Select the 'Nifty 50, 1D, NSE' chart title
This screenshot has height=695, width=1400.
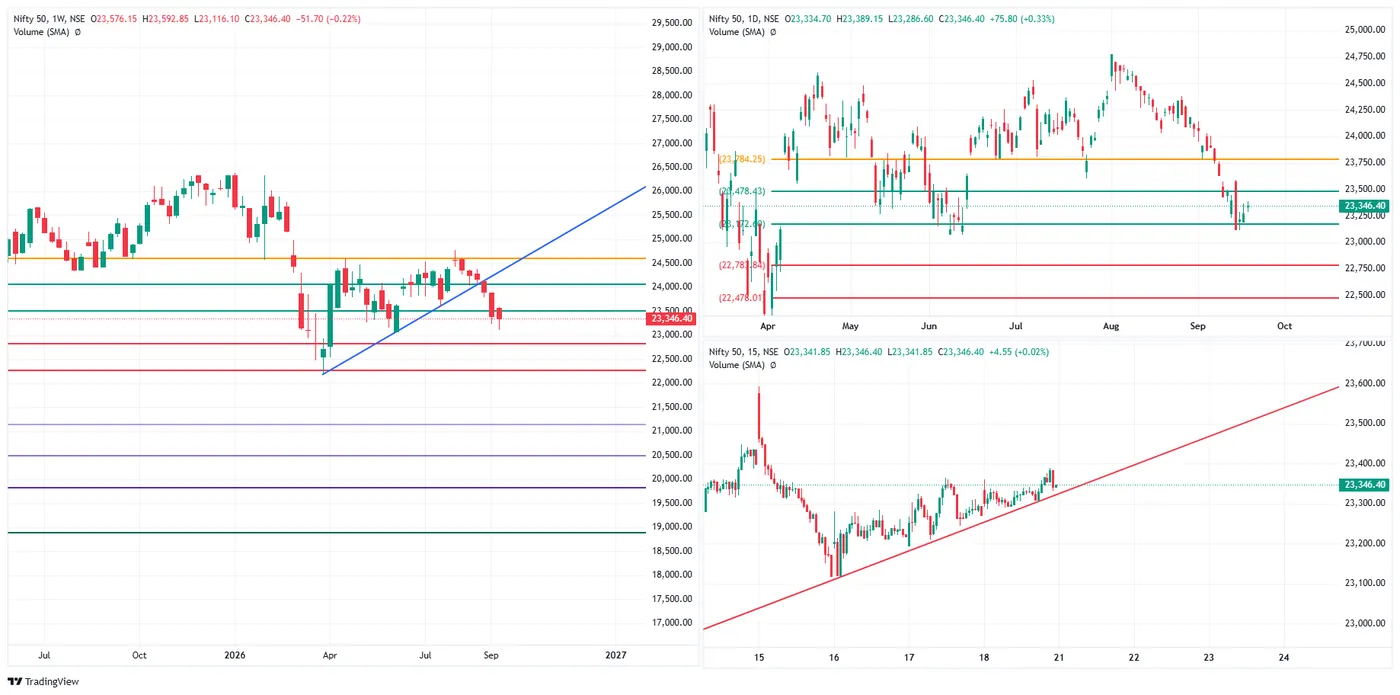tap(746, 19)
